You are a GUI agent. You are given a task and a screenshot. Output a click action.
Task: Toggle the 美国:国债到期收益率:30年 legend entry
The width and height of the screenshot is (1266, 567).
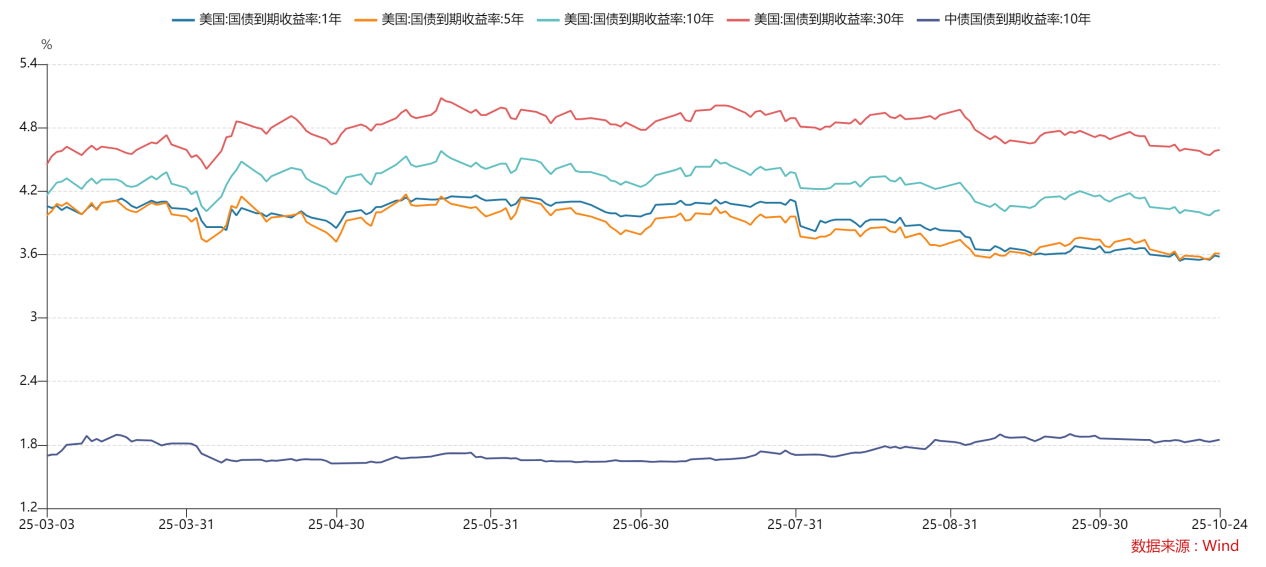[x=828, y=19]
